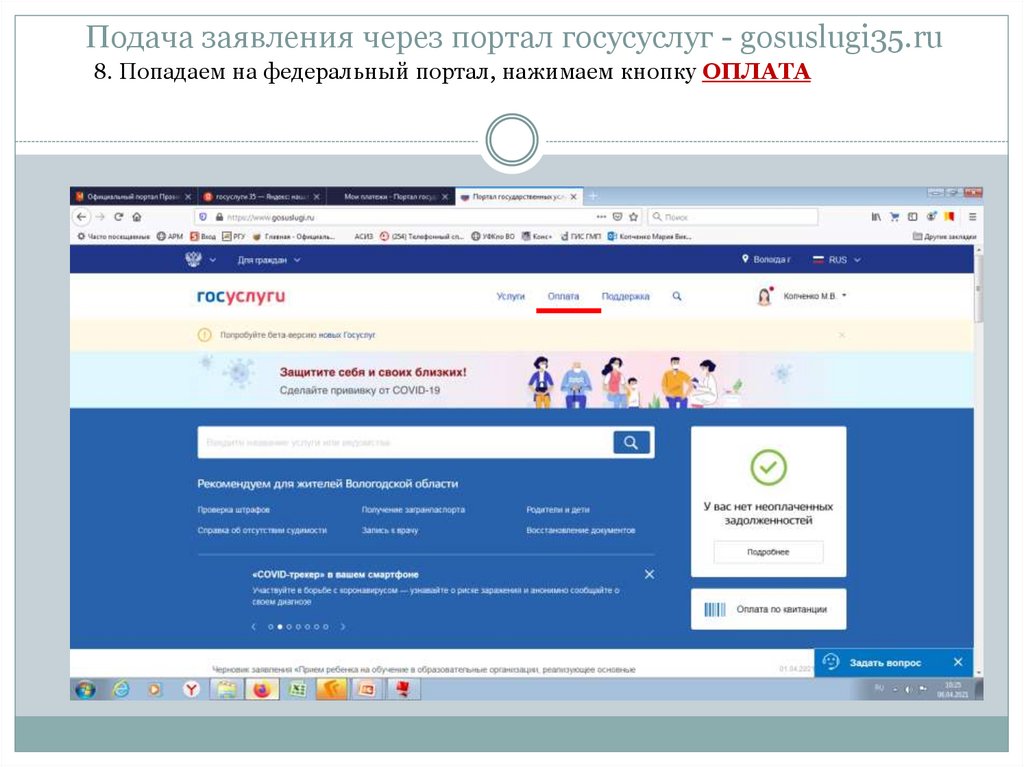
Task: Switch to the Мои платежи tab
Action: 392,197
